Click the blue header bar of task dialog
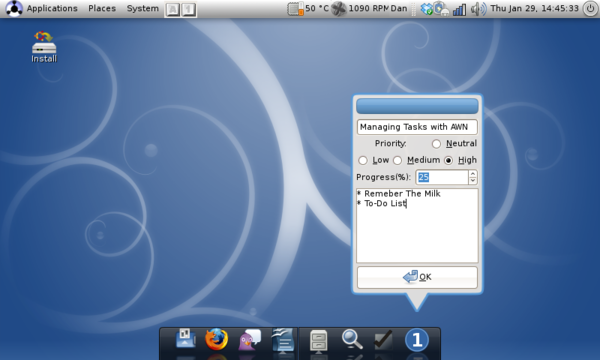Viewport: 600px width, 360px height. (x=417, y=106)
